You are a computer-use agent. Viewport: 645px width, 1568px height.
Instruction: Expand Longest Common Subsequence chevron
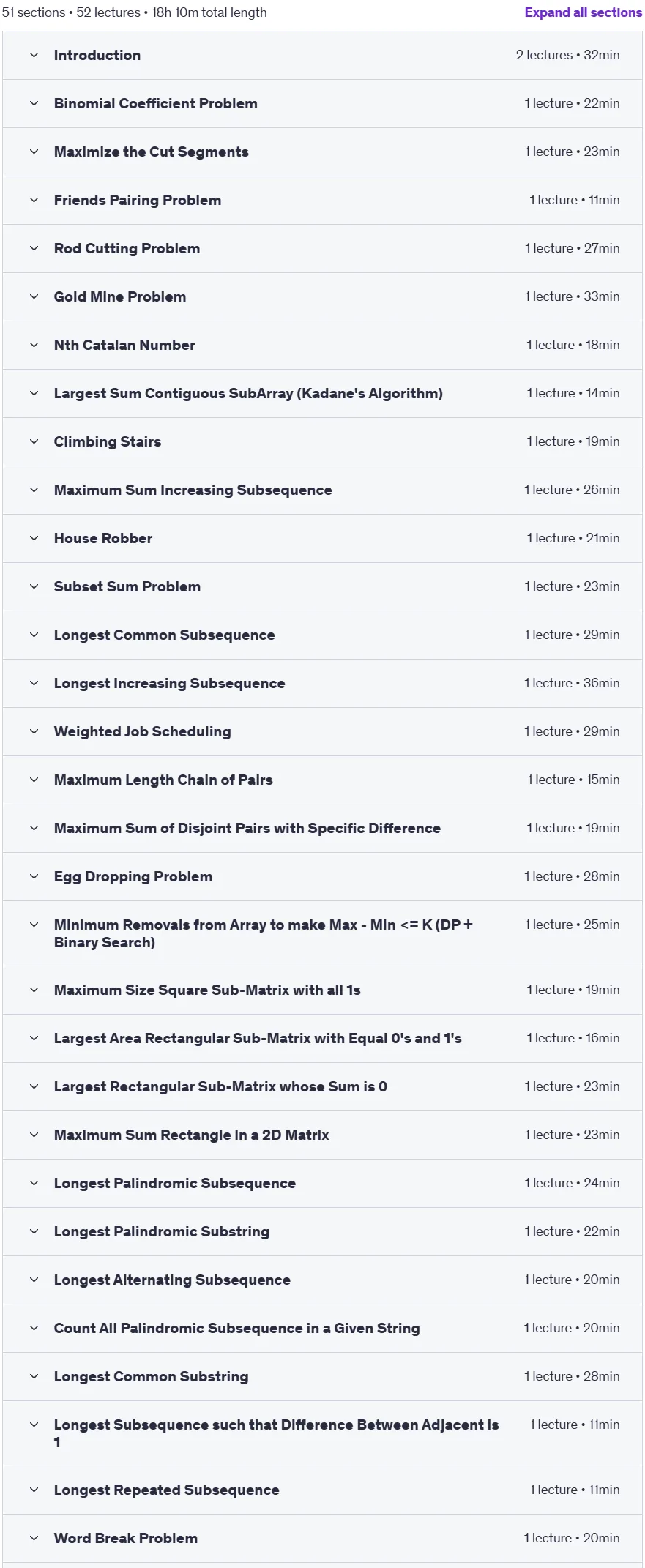(34, 635)
